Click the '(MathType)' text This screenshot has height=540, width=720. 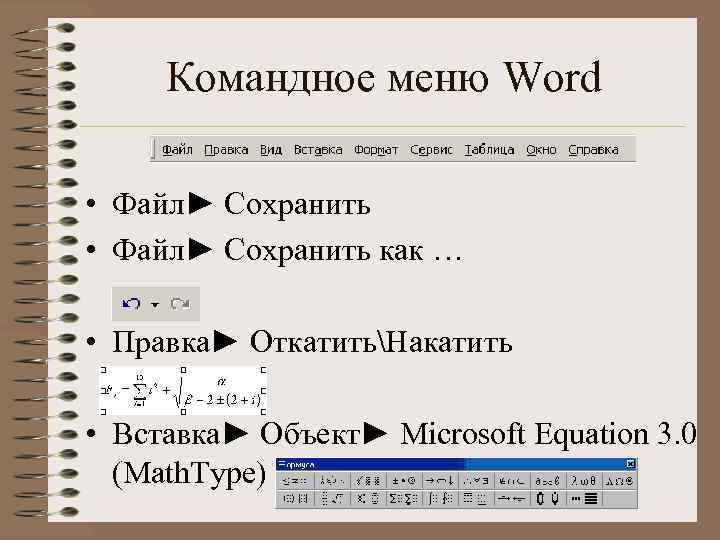click(189, 474)
